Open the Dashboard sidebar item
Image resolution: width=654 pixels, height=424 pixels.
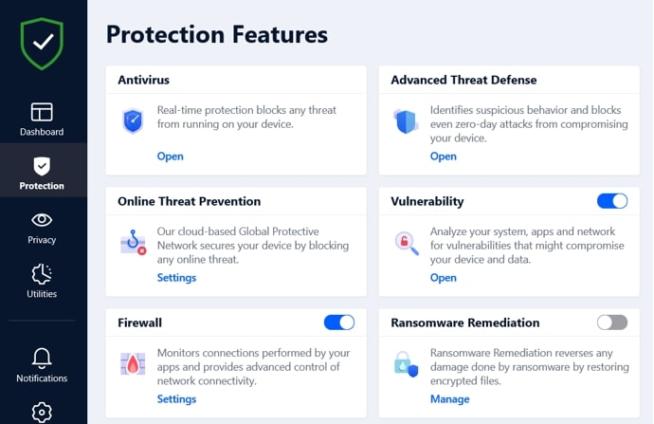tap(42, 119)
